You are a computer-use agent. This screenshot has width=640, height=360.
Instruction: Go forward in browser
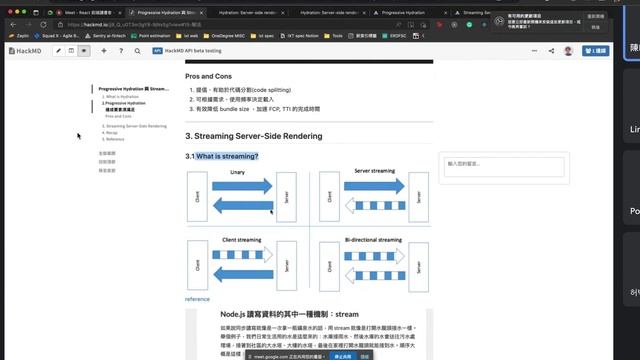pos(28,25)
